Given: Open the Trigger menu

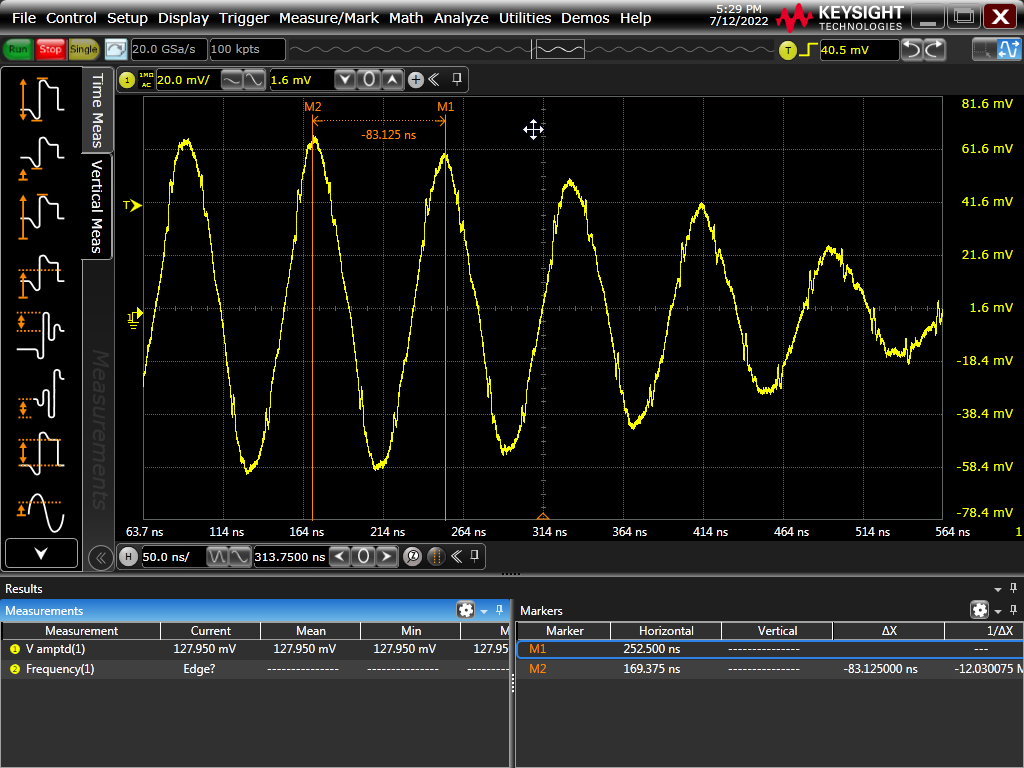Looking at the screenshot, I should click(x=244, y=18).
